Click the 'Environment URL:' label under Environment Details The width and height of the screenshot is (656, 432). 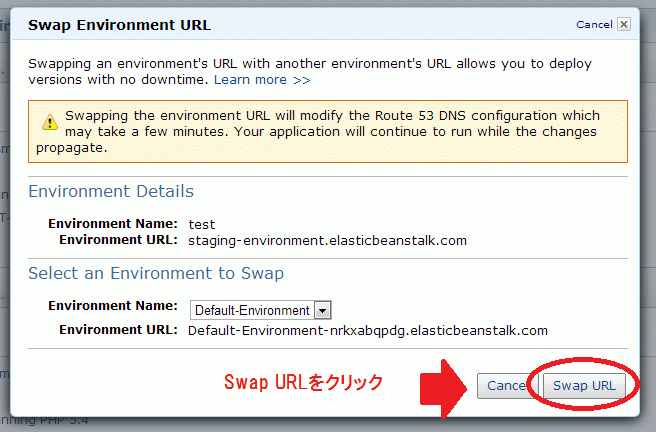tap(118, 240)
